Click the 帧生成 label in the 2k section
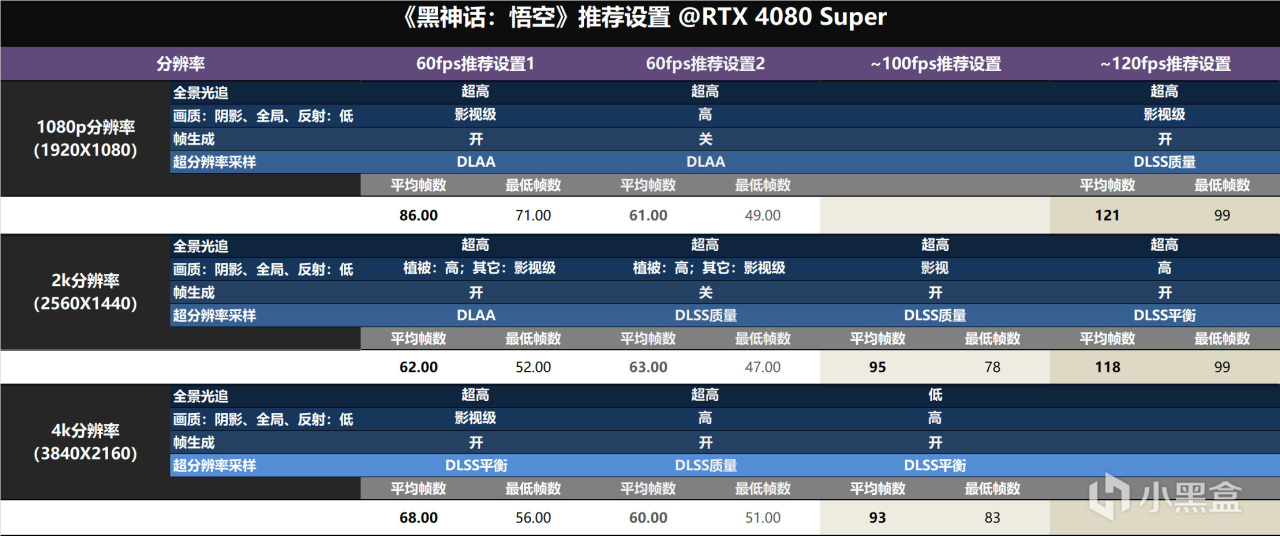Screen dimensions: 1280x536 (x=193, y=292)
